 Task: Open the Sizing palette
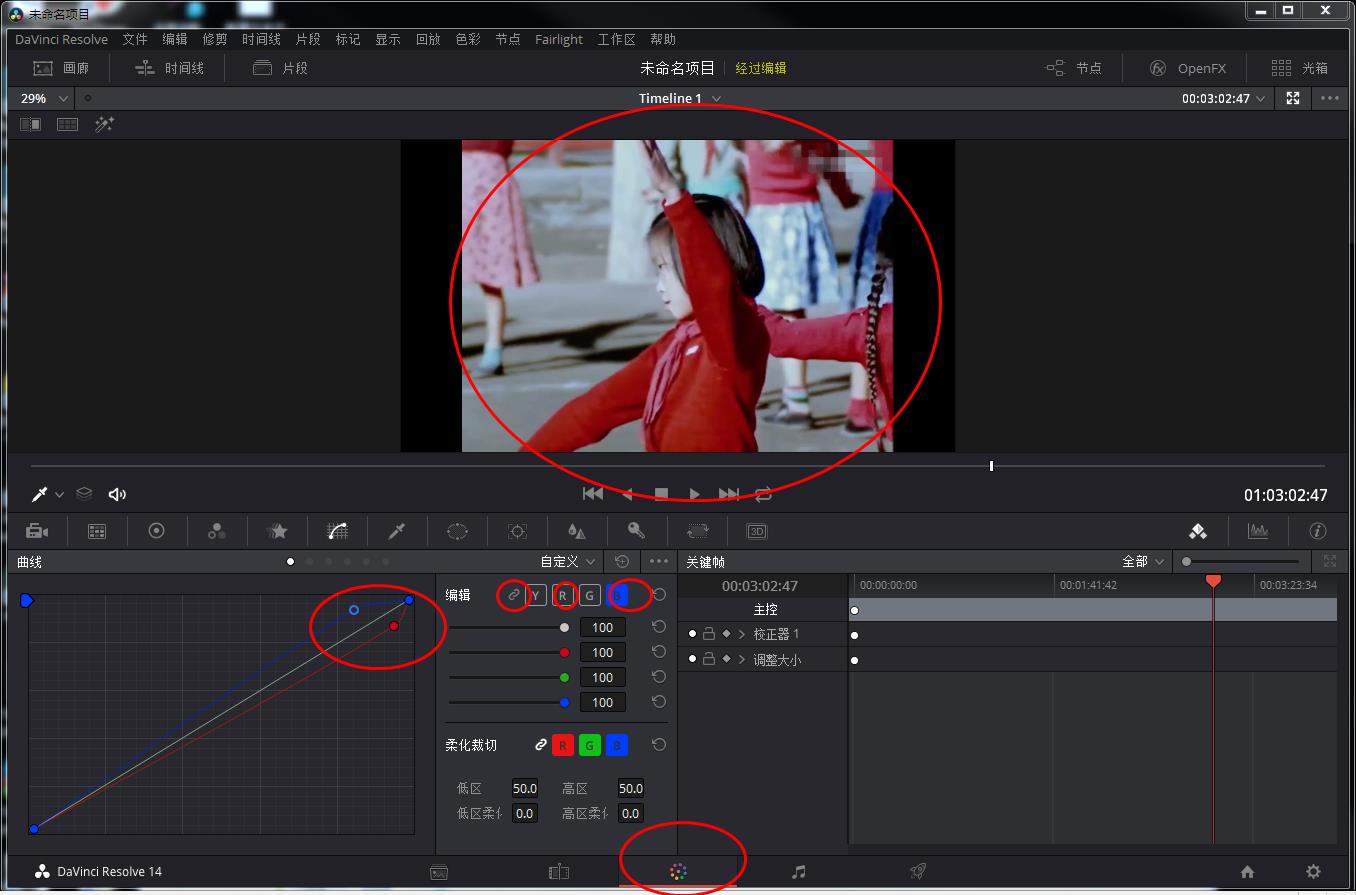697,531
